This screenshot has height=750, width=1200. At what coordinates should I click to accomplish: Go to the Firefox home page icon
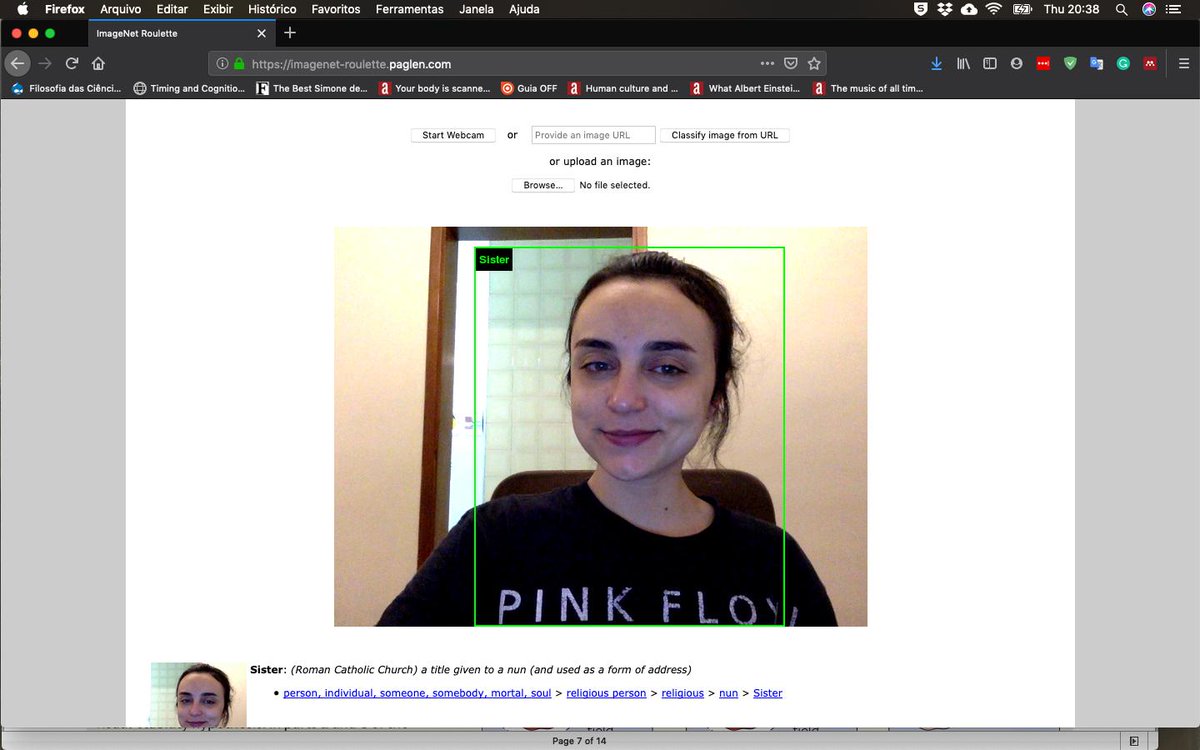point(98,63)
